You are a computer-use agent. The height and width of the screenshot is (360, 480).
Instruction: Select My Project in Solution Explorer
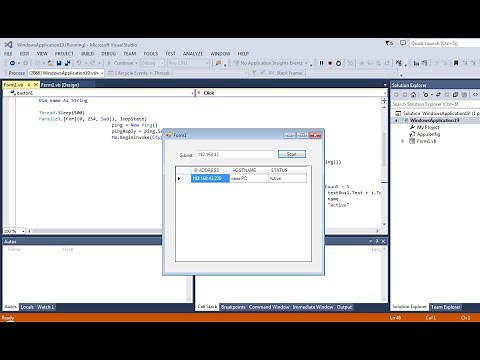click(x=428, y=127)
